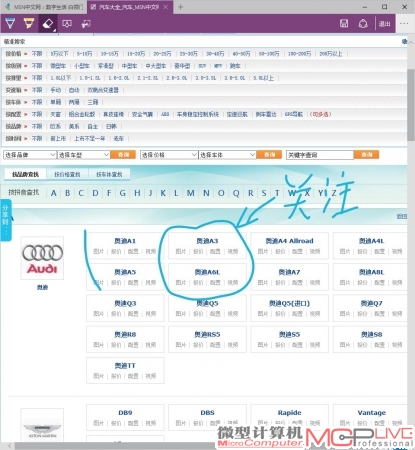Choose the Add typed note tool
Image resolution: width=415 pixels, height=450 pixels.
pos(67,24)
